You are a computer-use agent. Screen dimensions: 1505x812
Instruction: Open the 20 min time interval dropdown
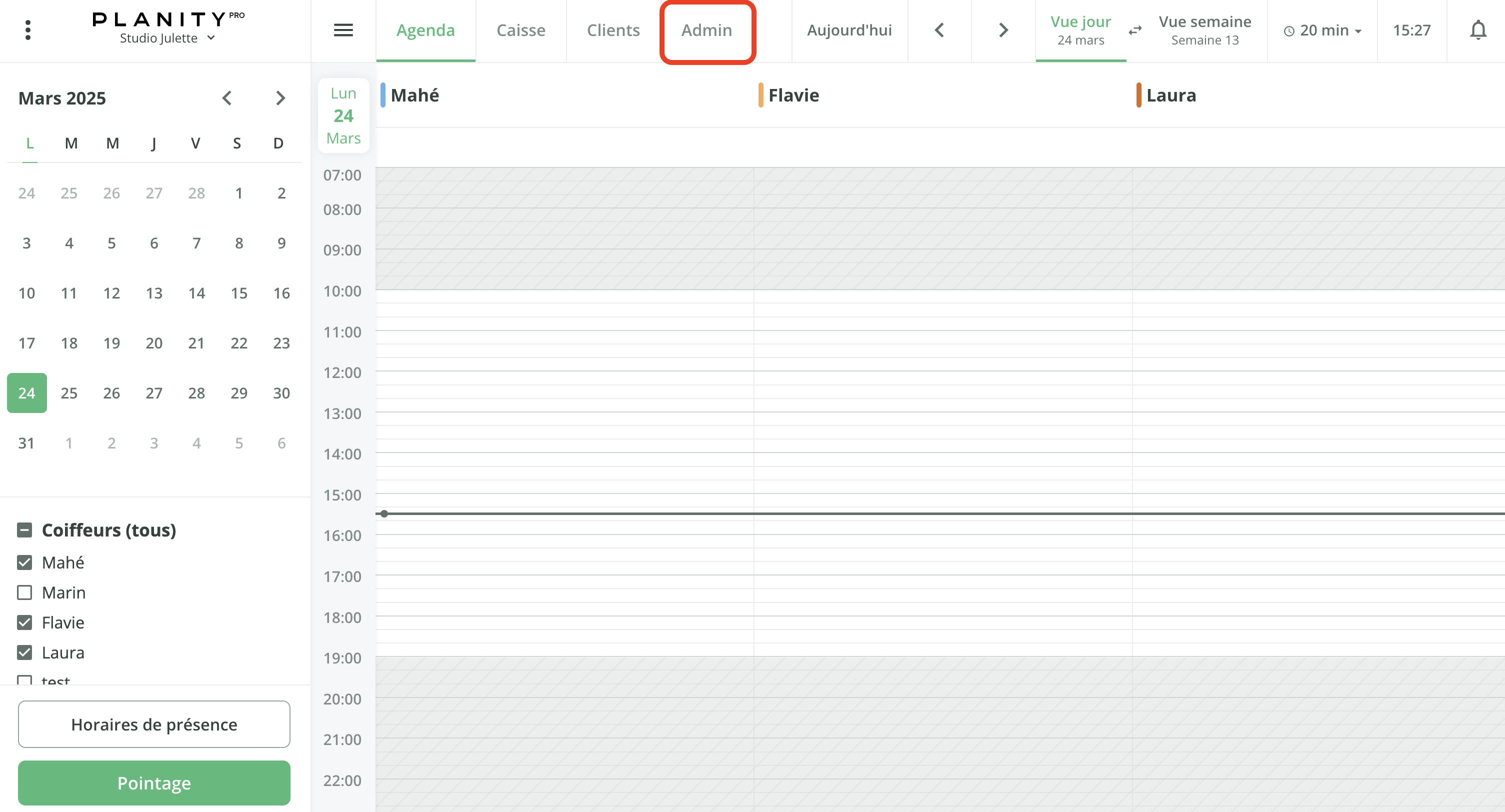pos(1321,30)
